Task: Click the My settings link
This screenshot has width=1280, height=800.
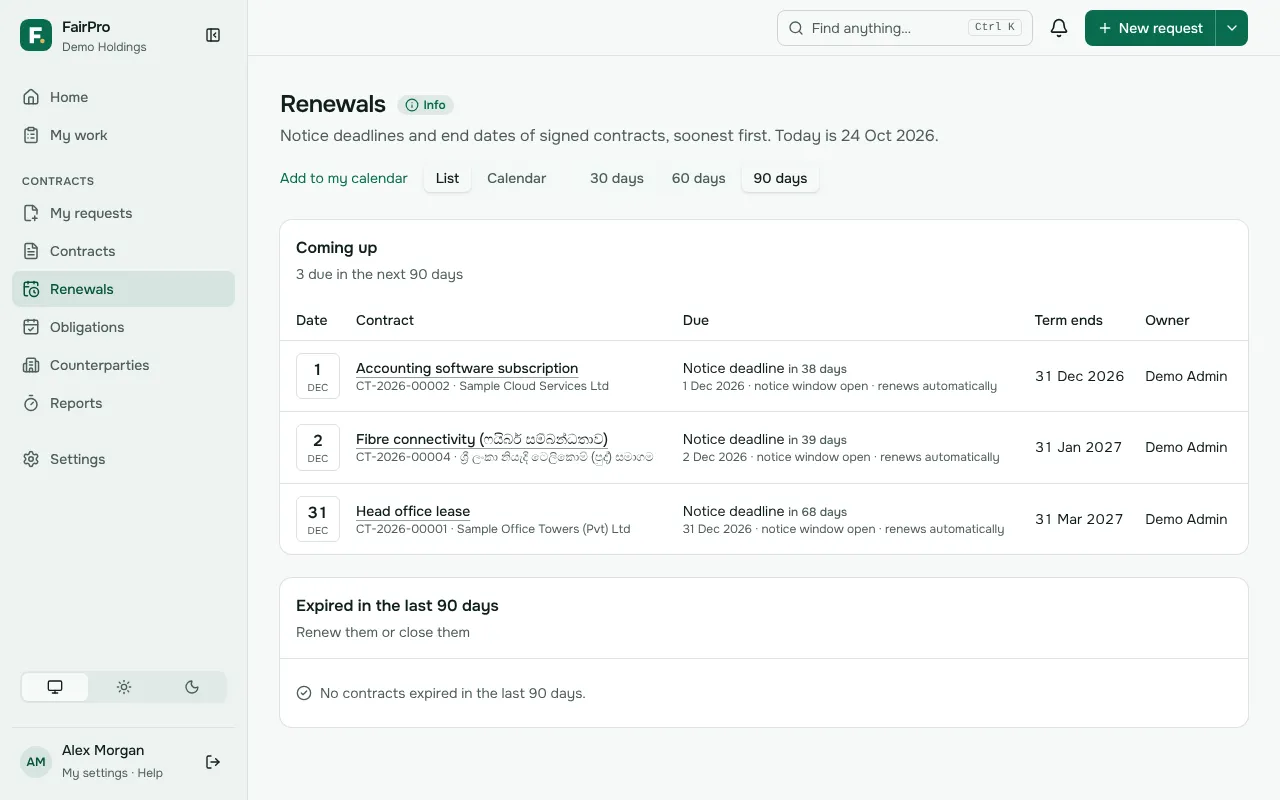Action: point(95,773)
